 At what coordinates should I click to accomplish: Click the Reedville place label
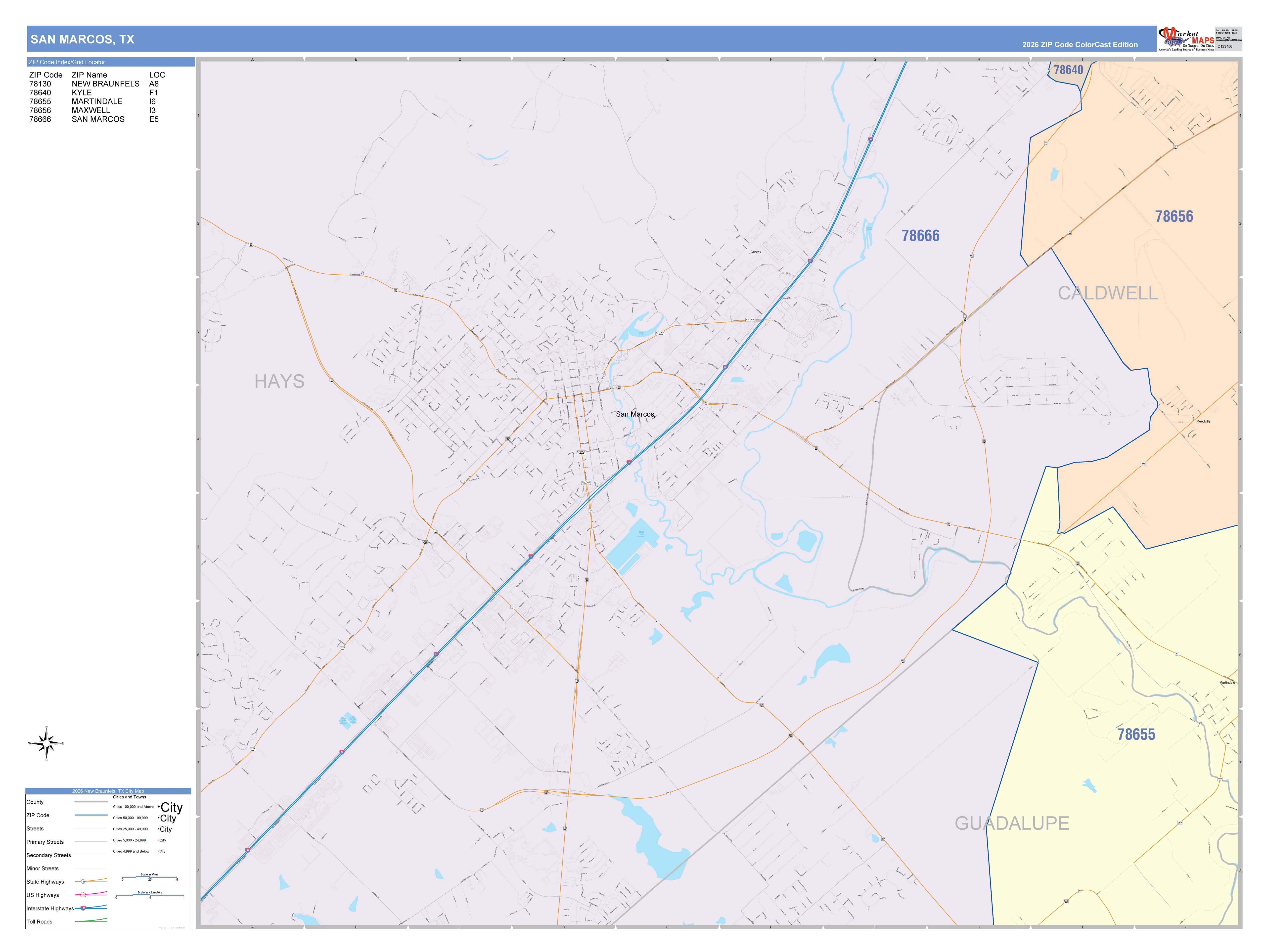coord(1203,421)
